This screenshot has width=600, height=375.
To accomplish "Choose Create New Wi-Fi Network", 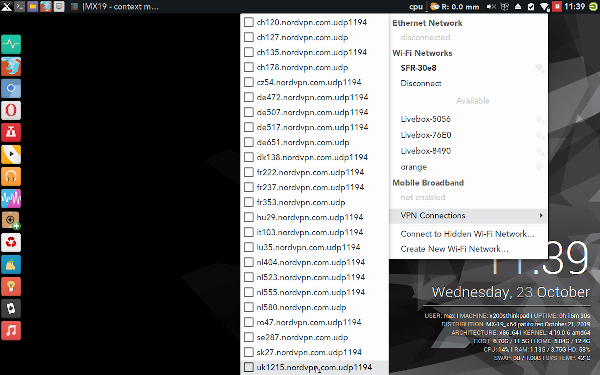I will click(454, 249).
